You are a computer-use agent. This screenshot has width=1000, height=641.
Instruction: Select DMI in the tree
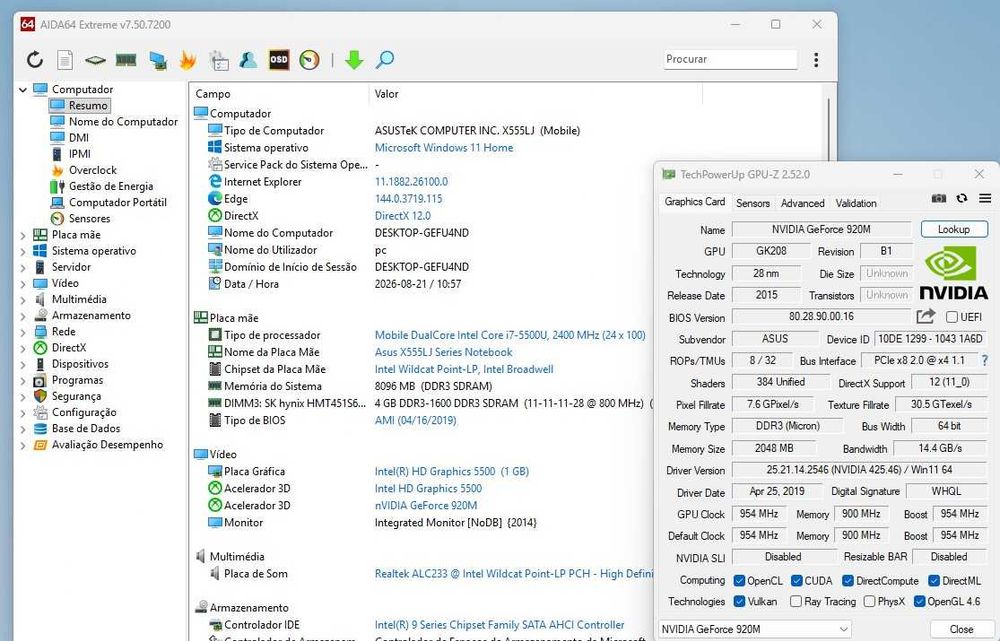tap(78, 137)
